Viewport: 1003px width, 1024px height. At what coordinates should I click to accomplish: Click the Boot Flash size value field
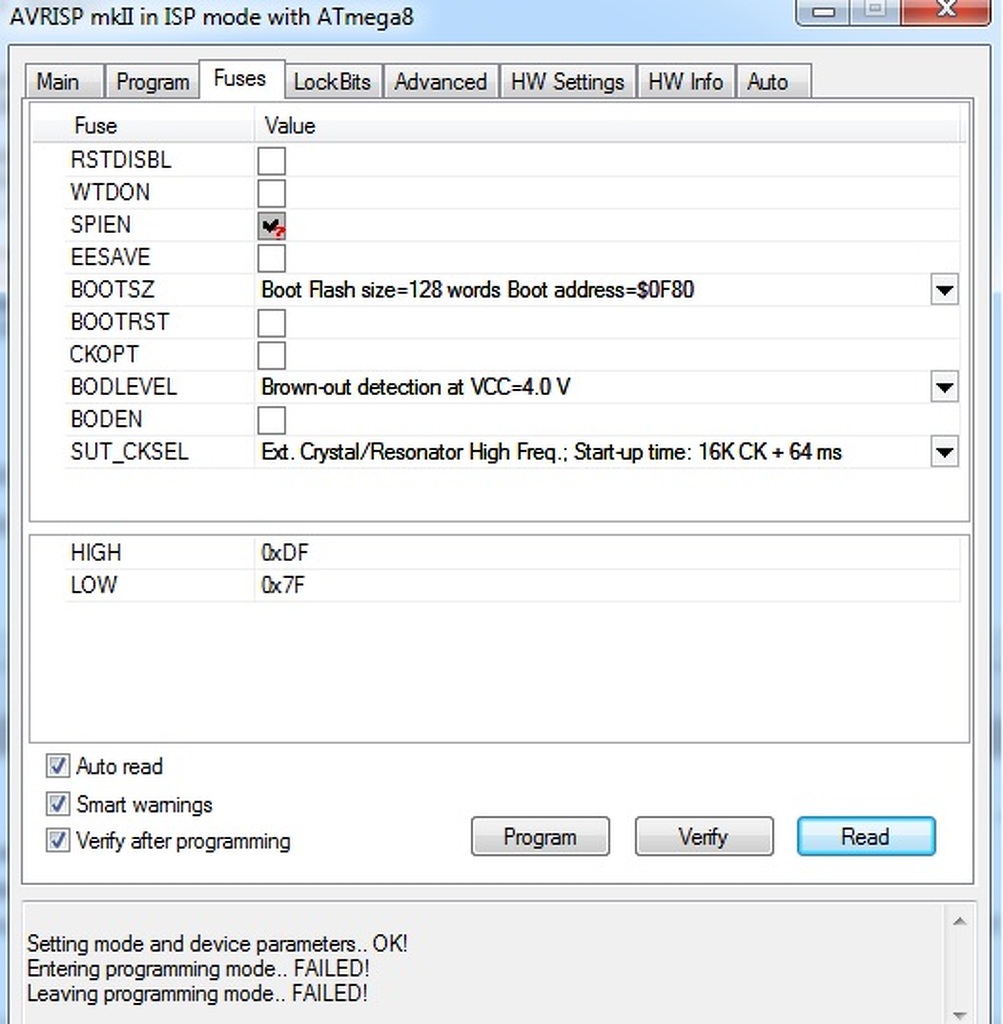[x=592, y=290]
